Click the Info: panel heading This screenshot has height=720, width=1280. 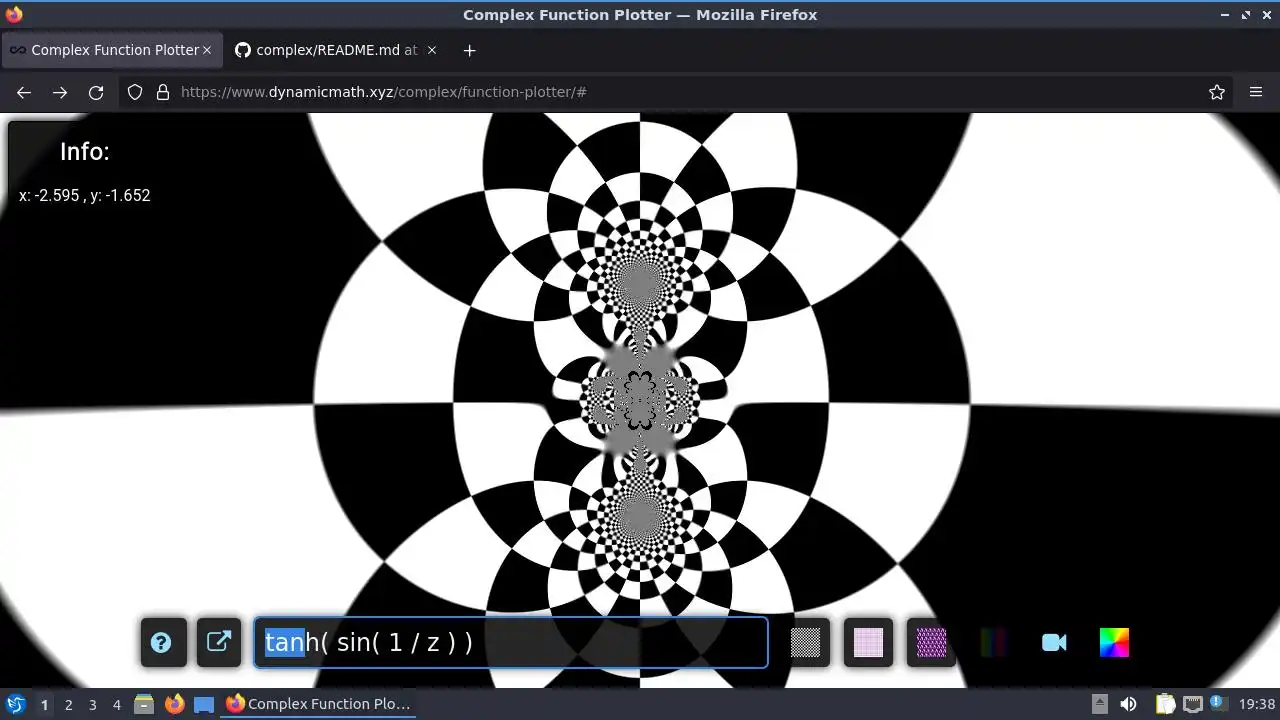pyautogui.click(x=84, y=152)
